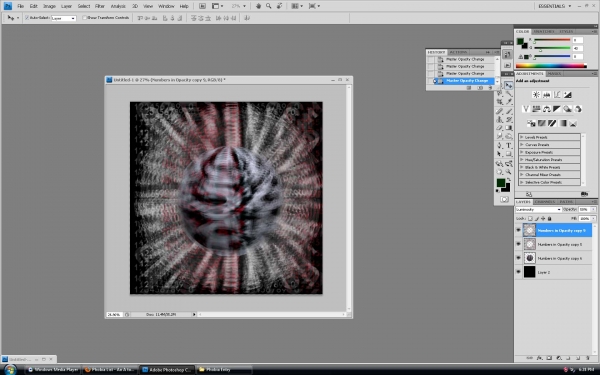The height and width of the screenshot is (375, 600).
Task: Launch Bridge from the application bar
Action: (x=202, y=6)
